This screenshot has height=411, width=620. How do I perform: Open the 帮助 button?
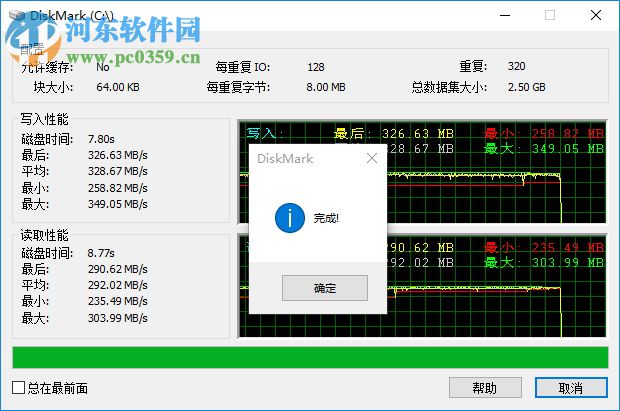coord(485,388)
